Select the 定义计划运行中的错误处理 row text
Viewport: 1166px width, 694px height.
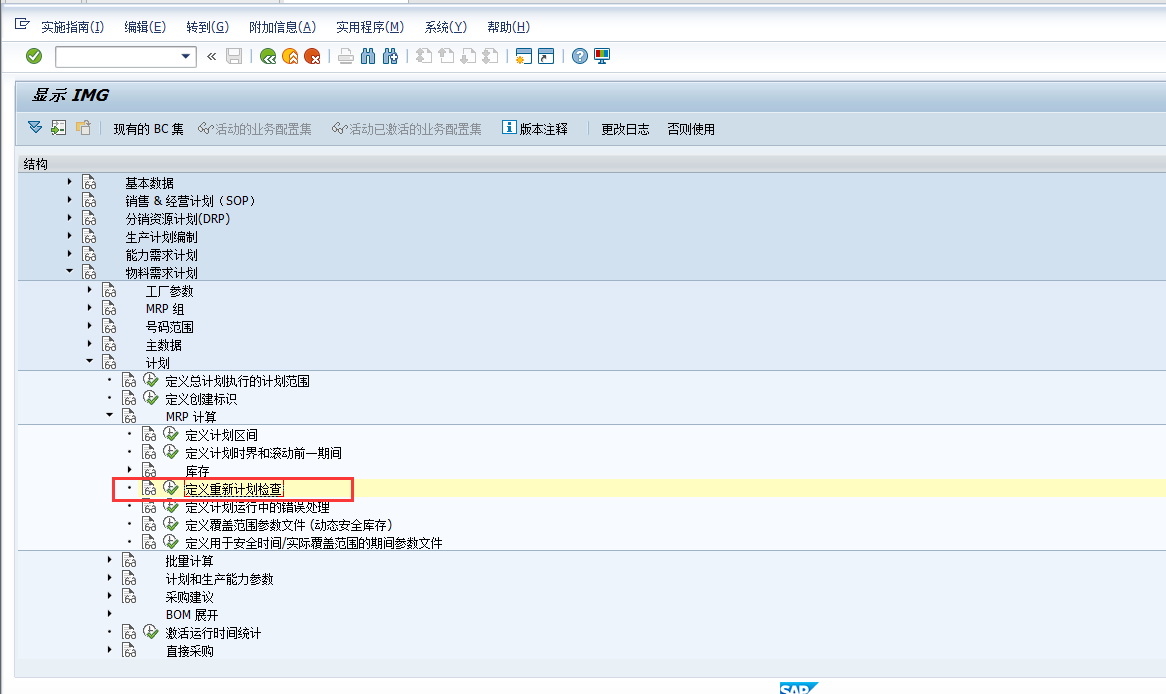[257, 507]
